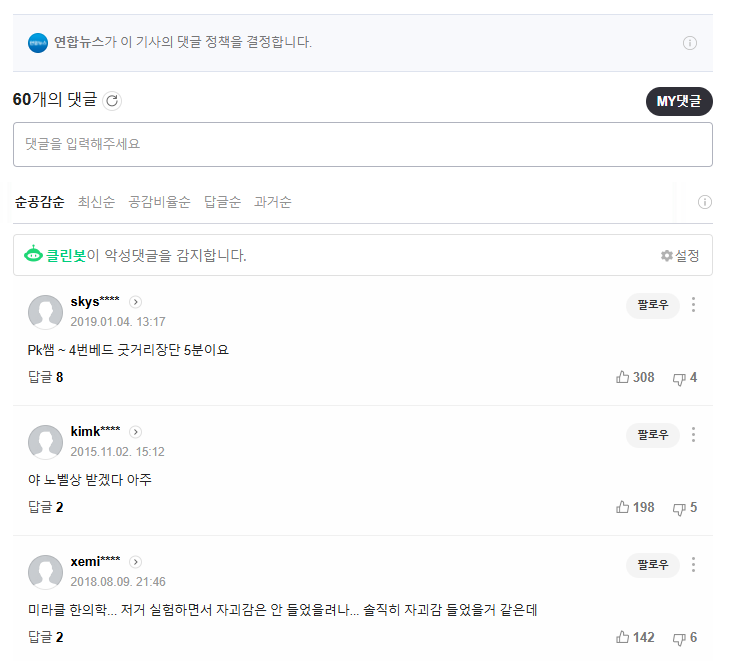731x661 pixels.
Task: Show 8 replies to skys**** comment
Action: [45, 377]
